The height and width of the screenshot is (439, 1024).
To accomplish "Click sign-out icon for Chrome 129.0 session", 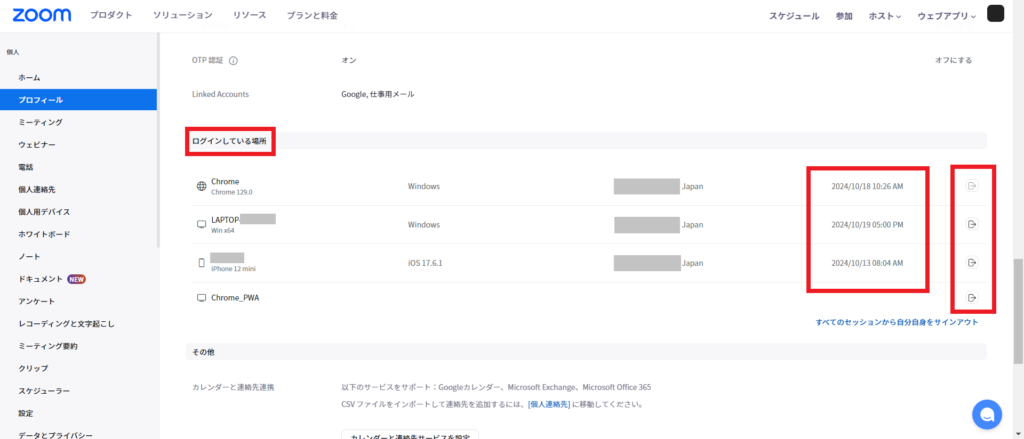I will point(971,186).
